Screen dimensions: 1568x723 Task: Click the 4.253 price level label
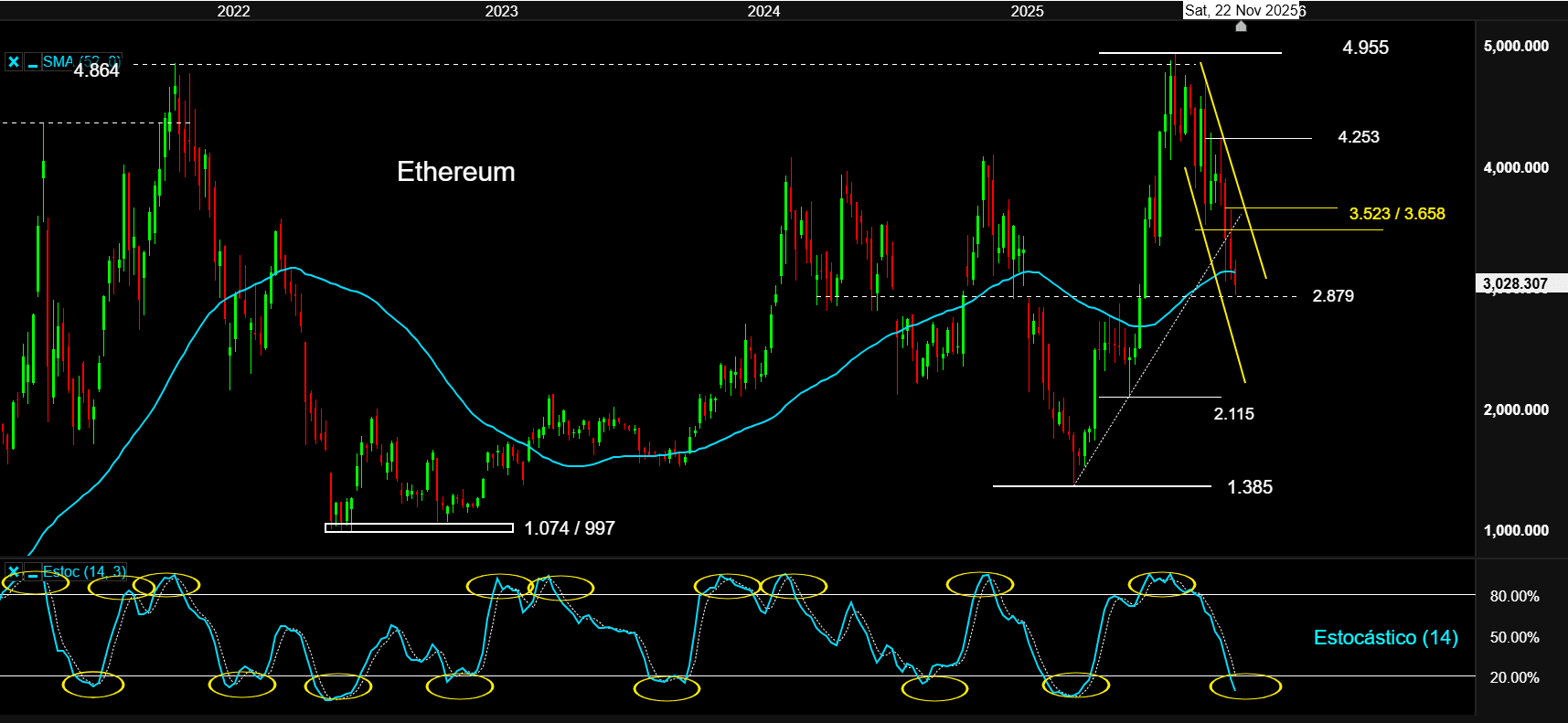coord(1359,137)
